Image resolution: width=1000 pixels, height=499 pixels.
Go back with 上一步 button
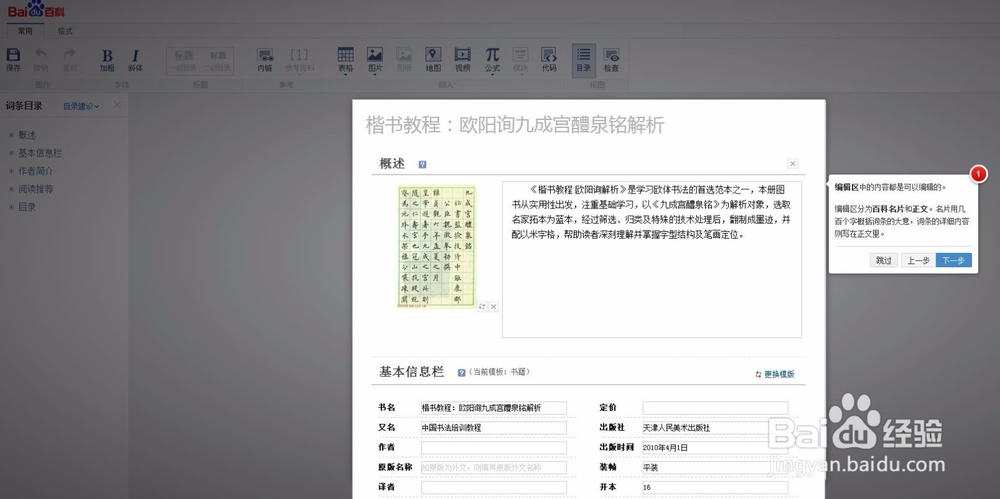[x=918, y=260]
